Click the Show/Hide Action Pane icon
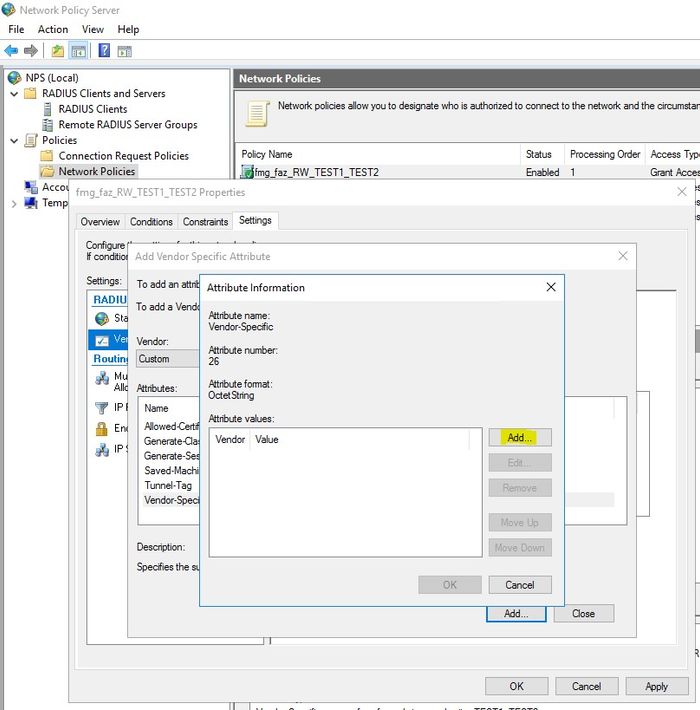This screenshot has height=710, width=700. tap(125, 51)
